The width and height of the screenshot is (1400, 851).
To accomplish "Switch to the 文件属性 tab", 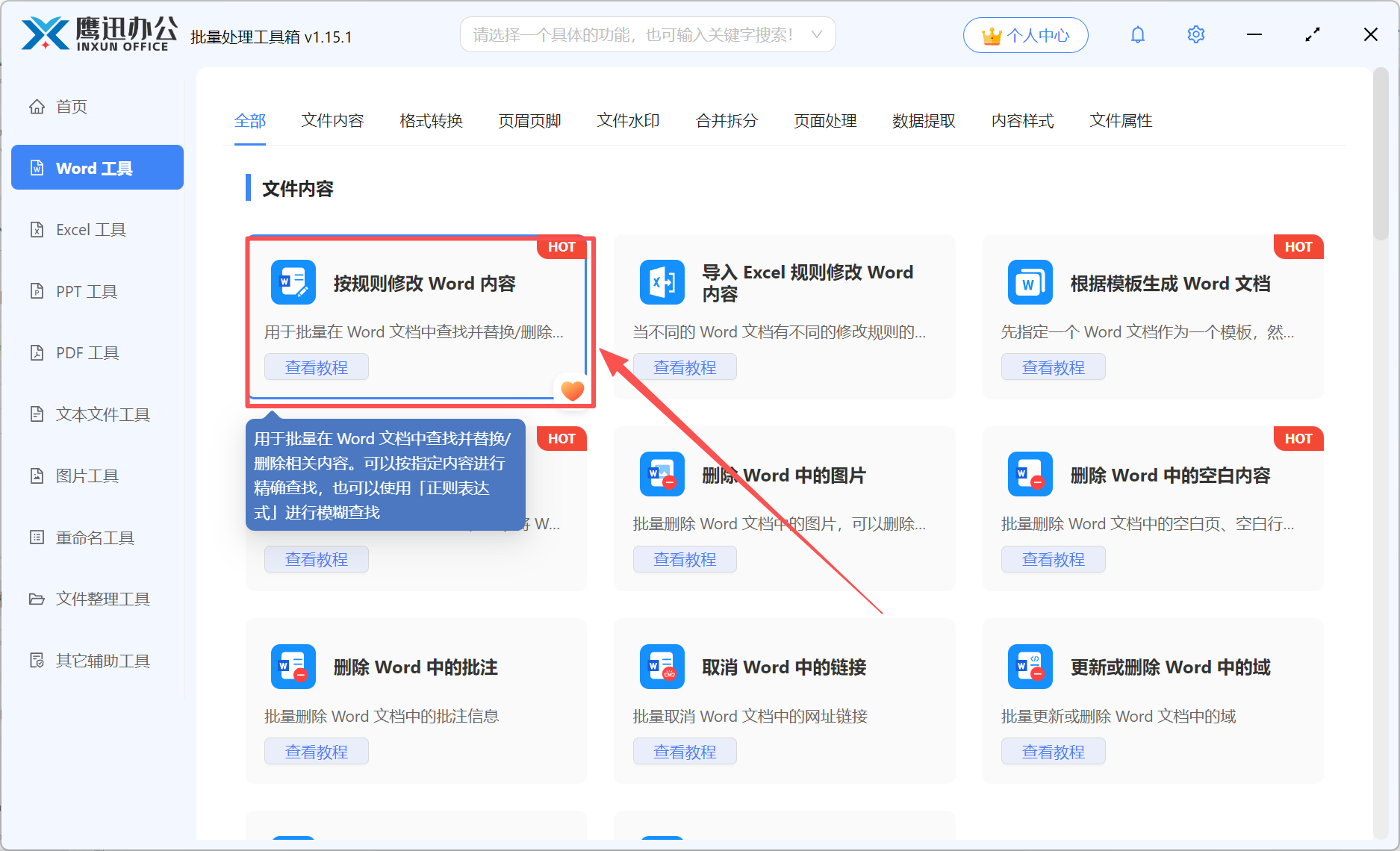I will pyautogui.click(x=1121, y=121).
